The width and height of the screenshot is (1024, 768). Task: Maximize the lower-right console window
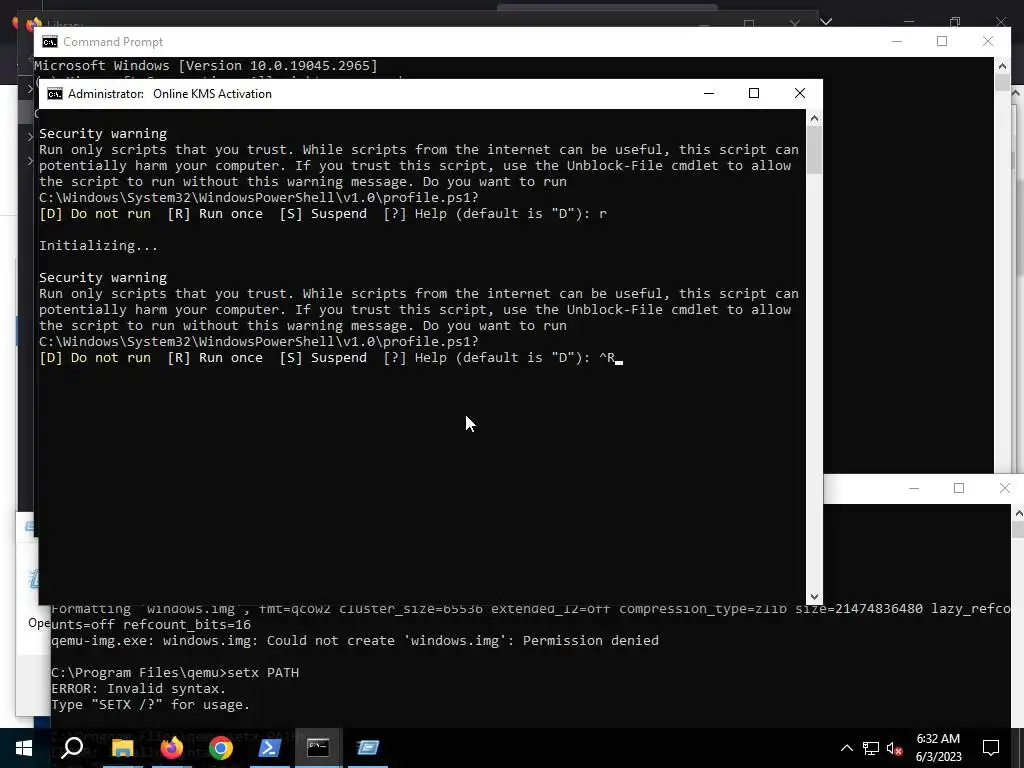click(x=959, y=488)
